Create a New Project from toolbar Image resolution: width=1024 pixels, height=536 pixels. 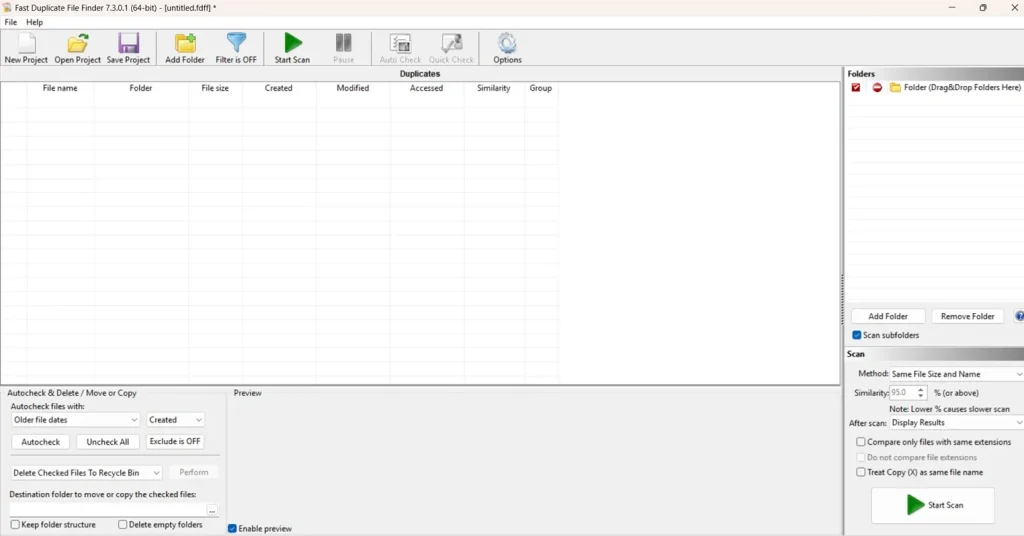(26, 48)
